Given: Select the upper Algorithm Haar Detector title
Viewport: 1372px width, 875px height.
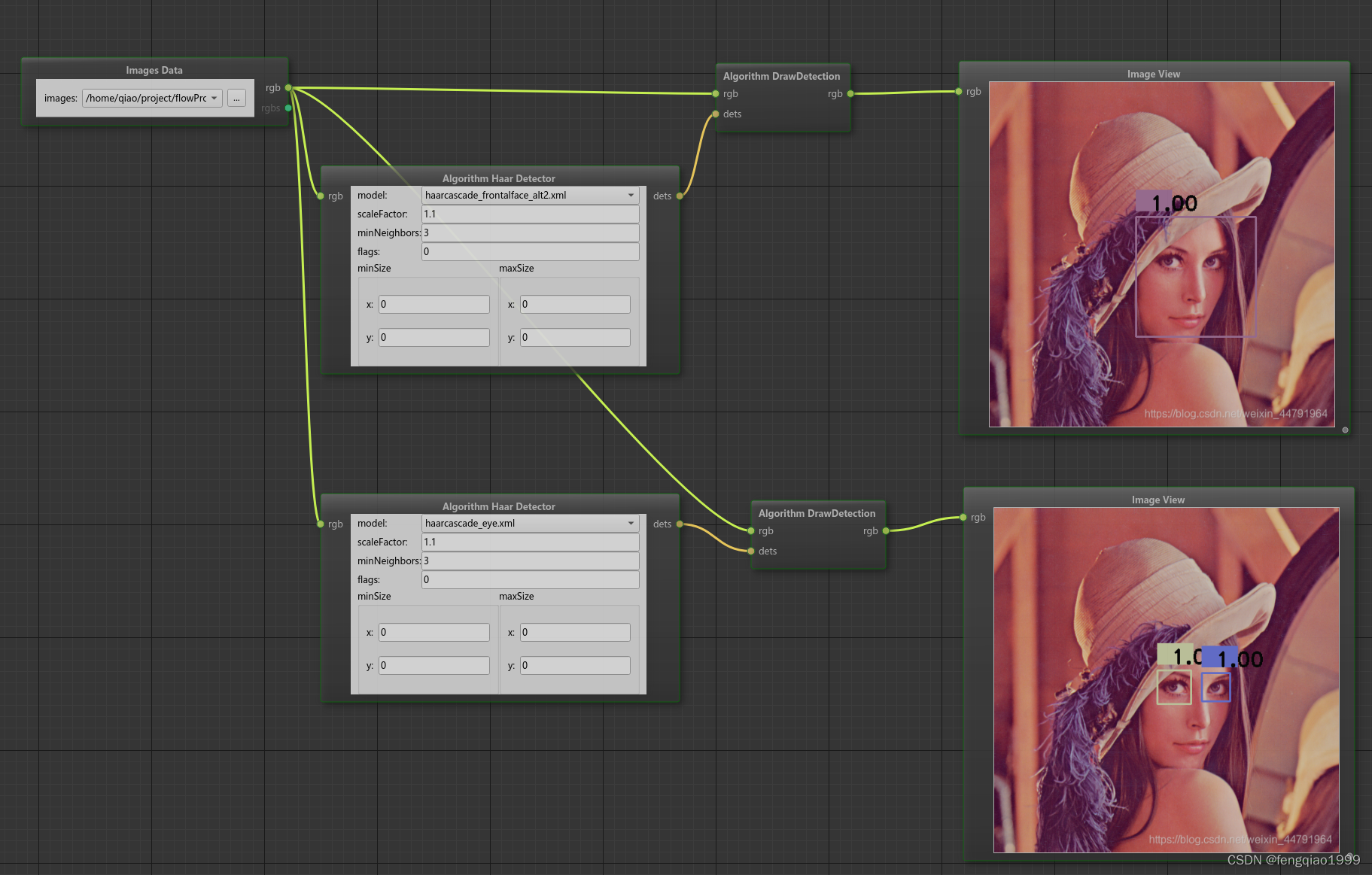Looking at the screenshot, I should [x=499, y=178].
